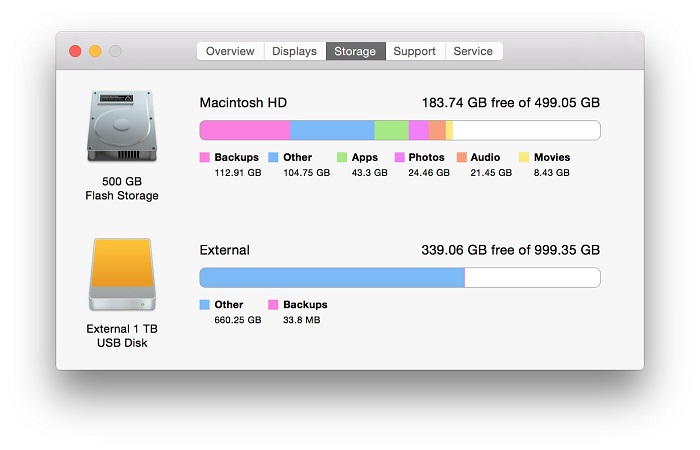Viewport: 700px width, 450px height.
Task: Click the orange Audio legend swatch
Action: point(462,157)
